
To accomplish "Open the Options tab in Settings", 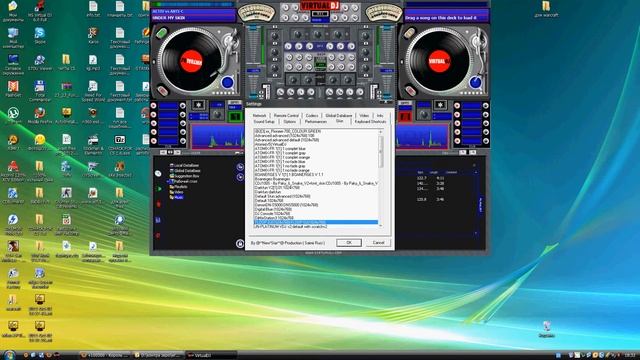I will 289,122.
